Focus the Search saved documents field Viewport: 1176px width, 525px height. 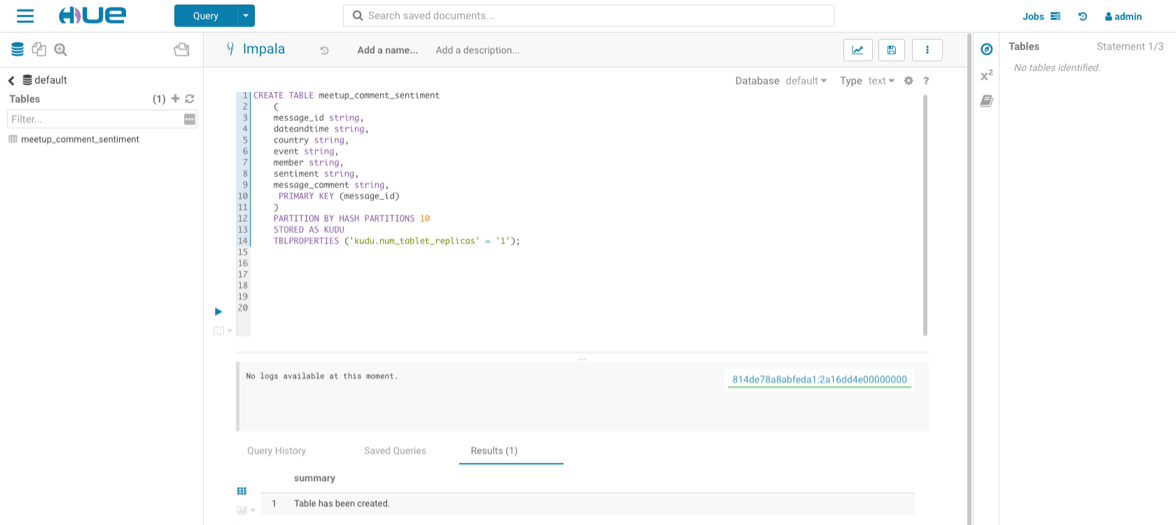pyautogui.click(x=589, y=16)
